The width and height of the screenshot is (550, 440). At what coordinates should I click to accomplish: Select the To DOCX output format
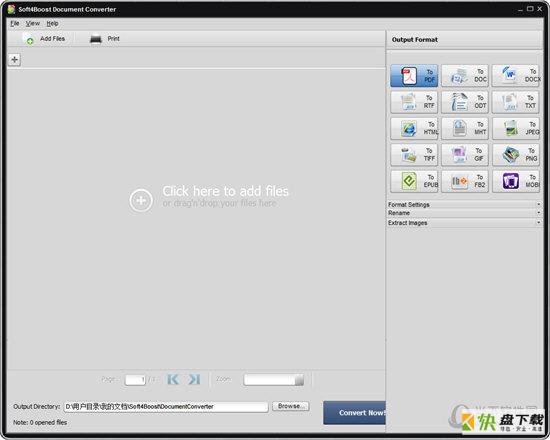(516, 75)
